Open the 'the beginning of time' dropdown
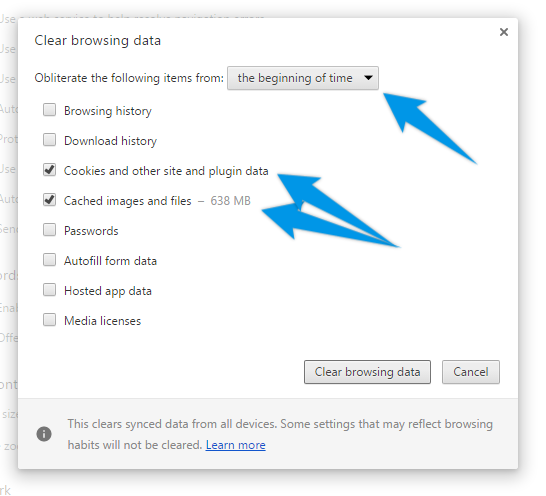Screen dimensions: 546x496 pyautogui.click(x=303, y=78)
